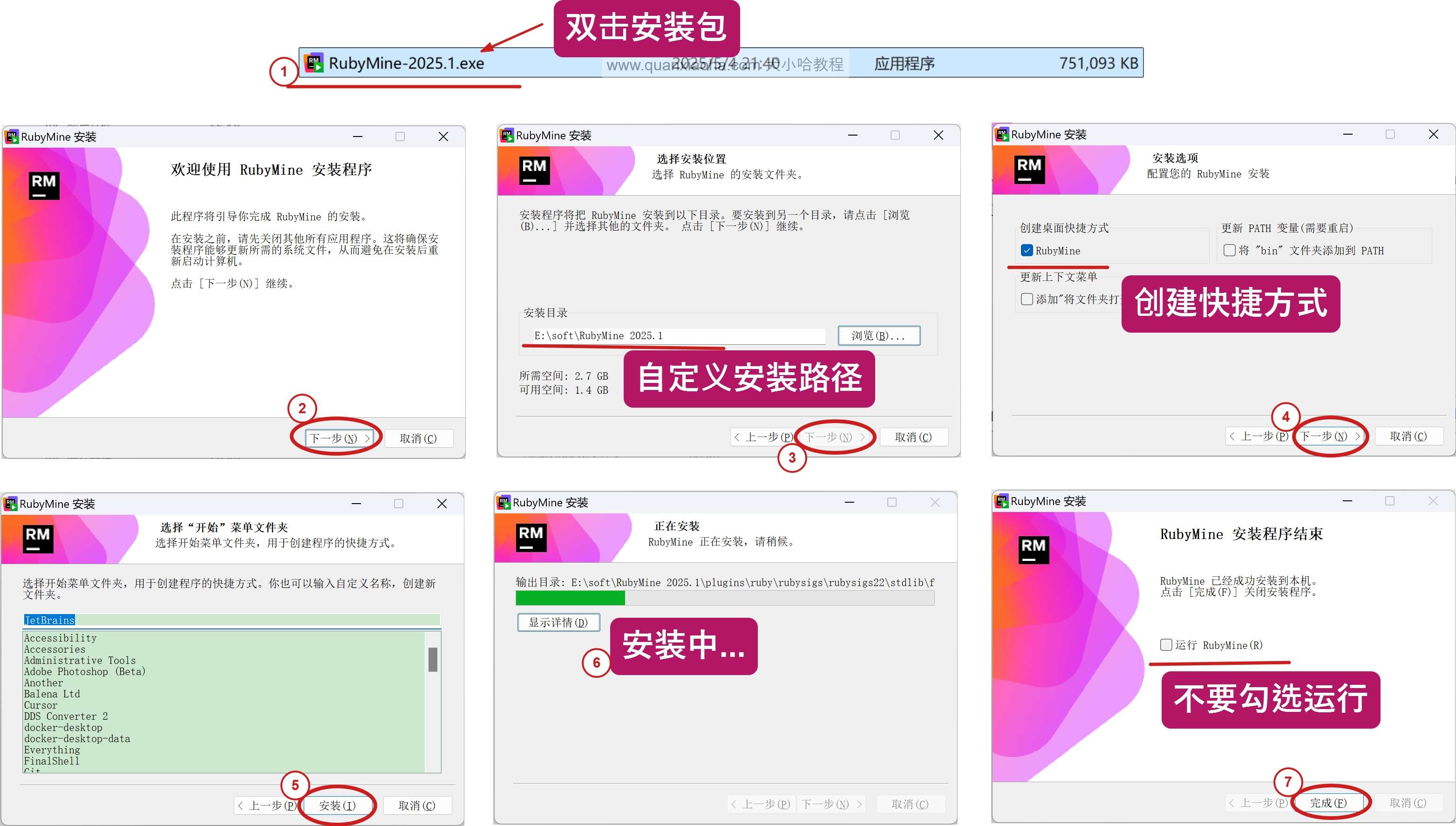
Task: Enable adding the bin folder to PATH
Action: click(1229, 250)
